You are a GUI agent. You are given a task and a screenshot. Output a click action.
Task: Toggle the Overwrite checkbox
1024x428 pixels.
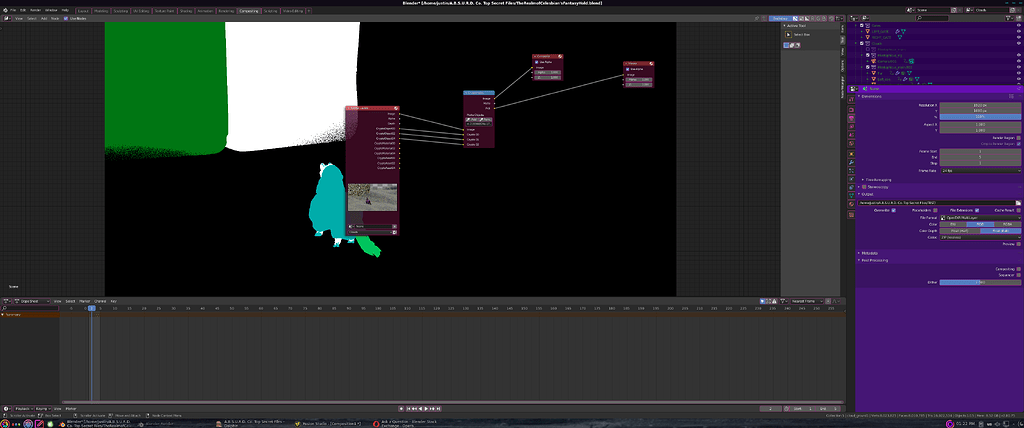pos(893,210)
